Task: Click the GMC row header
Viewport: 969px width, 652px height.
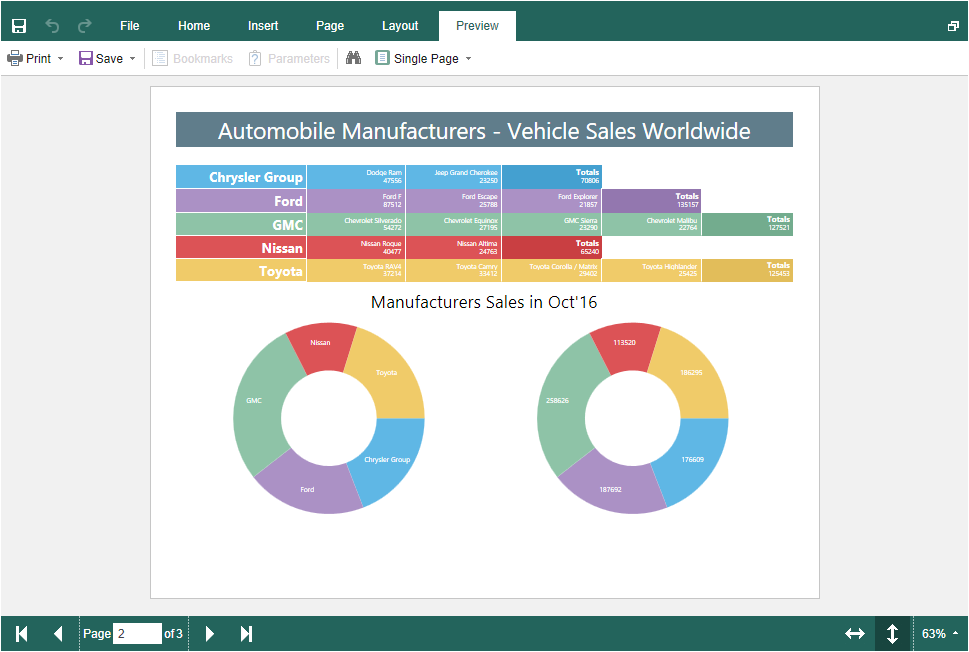Action: [241, 224]
